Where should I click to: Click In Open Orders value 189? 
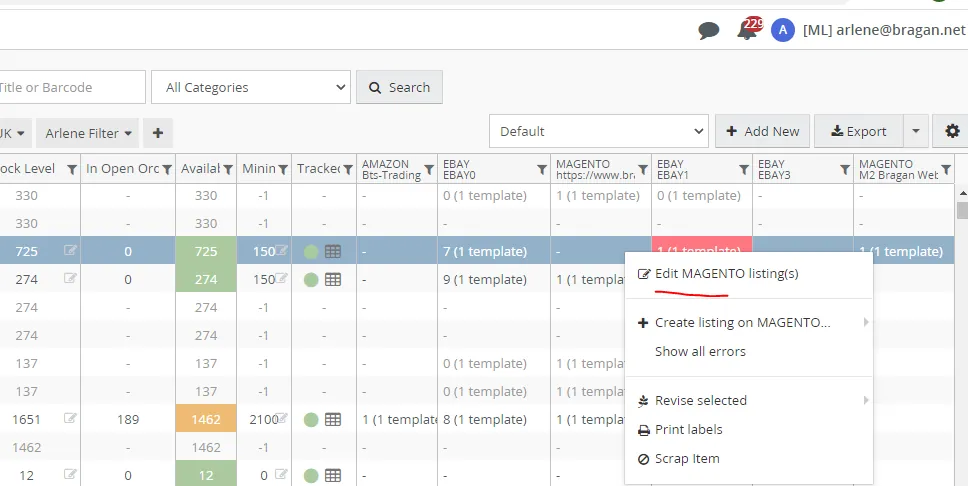[x=128, y=419]
